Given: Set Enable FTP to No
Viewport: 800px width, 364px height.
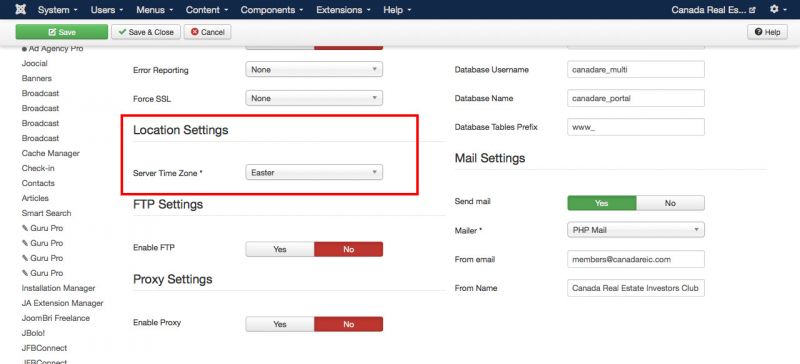Looking at the screenshot, I should [x=348, y=249].
